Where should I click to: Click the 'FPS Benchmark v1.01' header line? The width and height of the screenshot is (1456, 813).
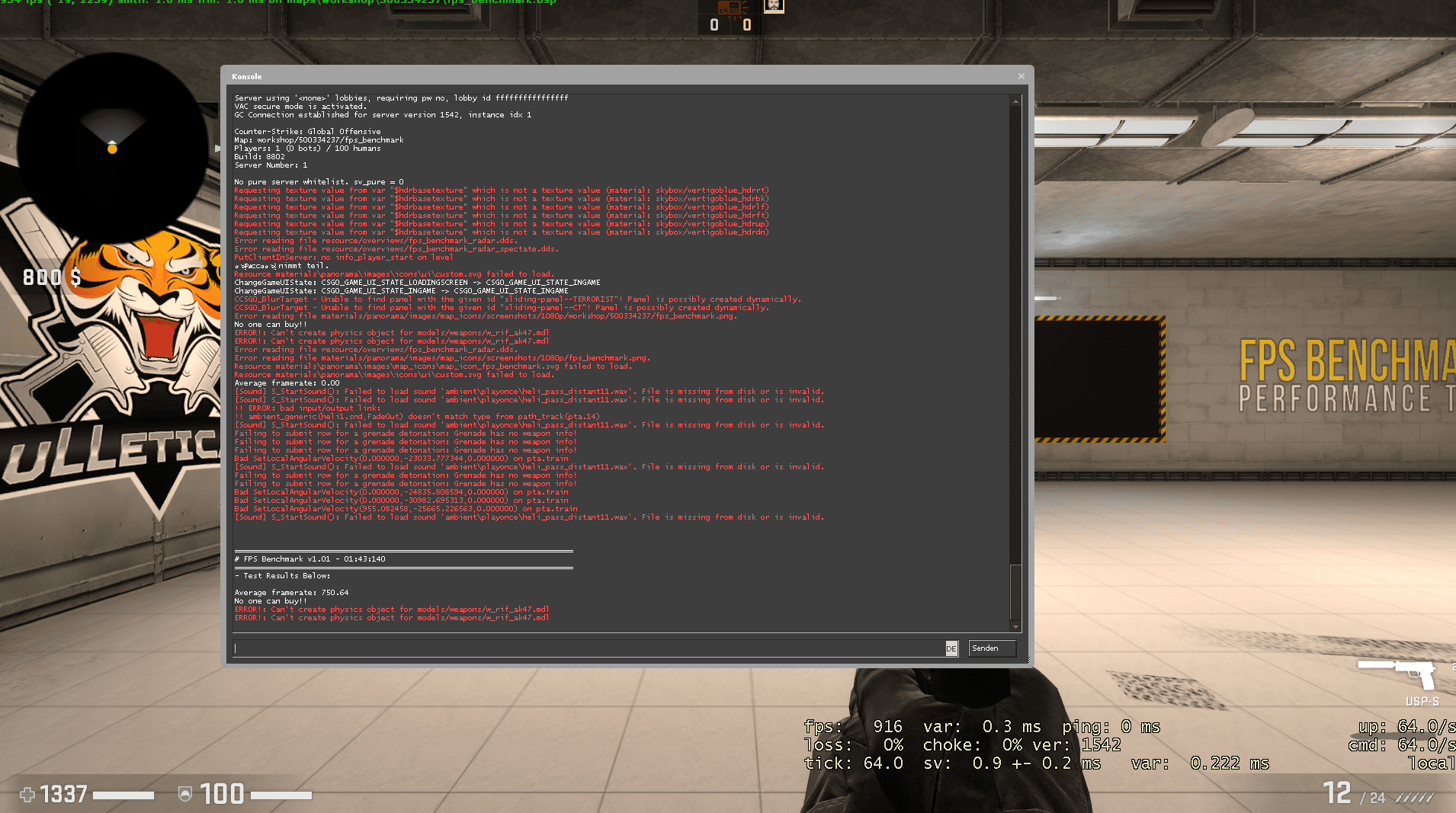pyautogui.click(x=309, y=559)
